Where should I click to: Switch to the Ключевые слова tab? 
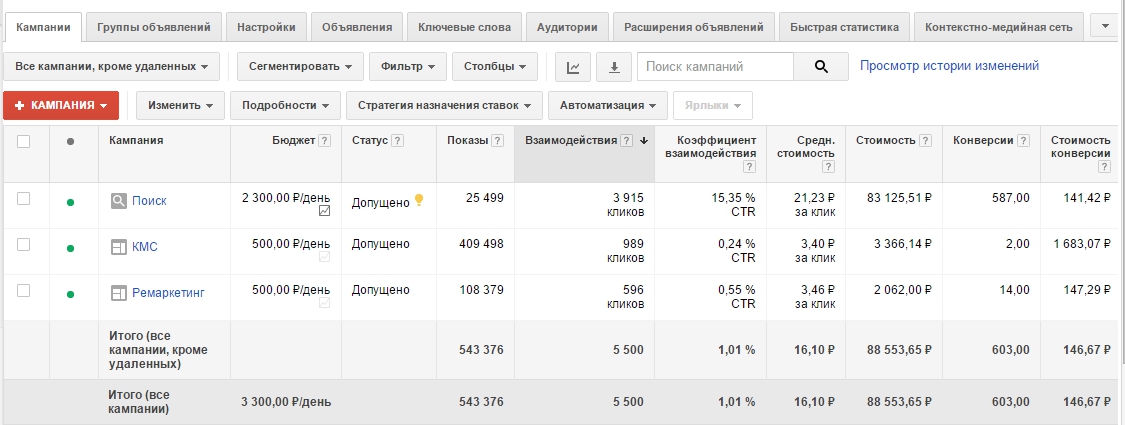coord(464,27)
